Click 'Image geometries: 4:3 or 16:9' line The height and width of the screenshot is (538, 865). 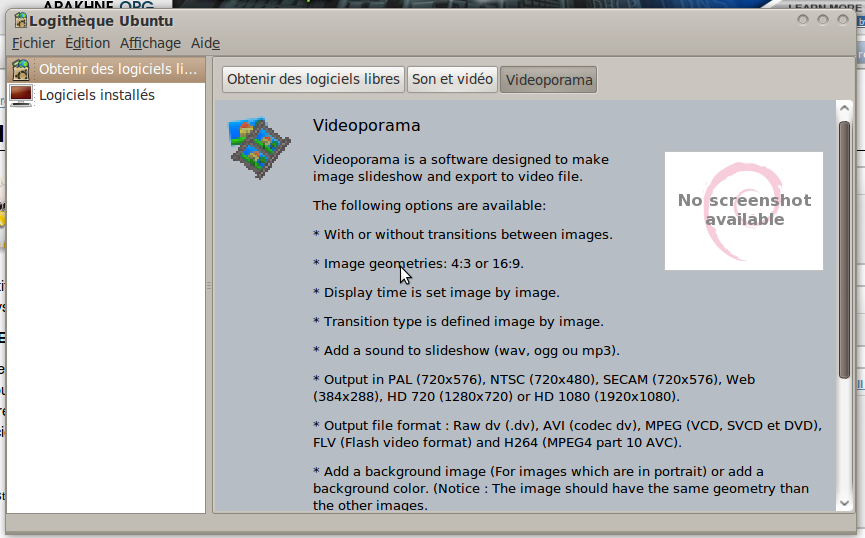pos(418,264)
